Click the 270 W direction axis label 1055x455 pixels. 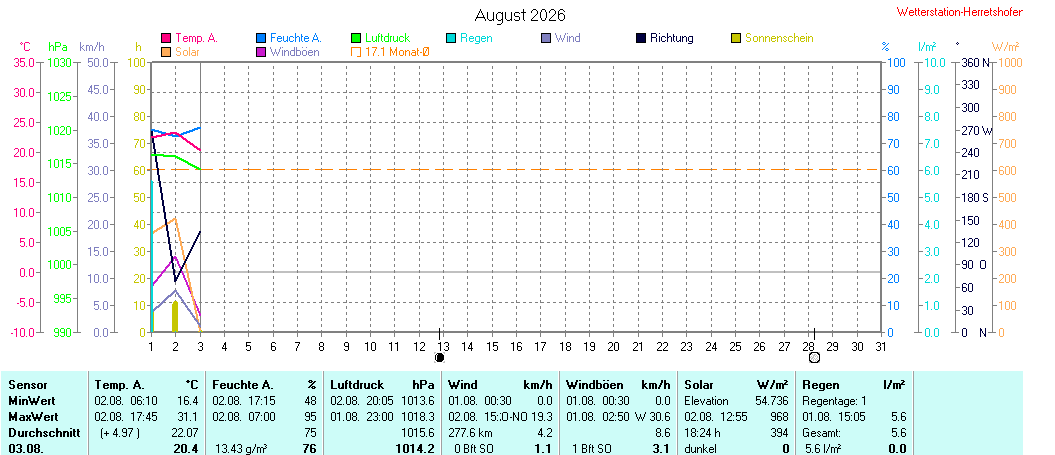(976, 131)
